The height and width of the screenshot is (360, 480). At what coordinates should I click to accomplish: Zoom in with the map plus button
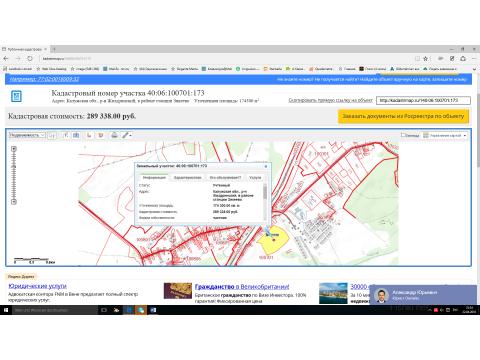coord(14,149)
